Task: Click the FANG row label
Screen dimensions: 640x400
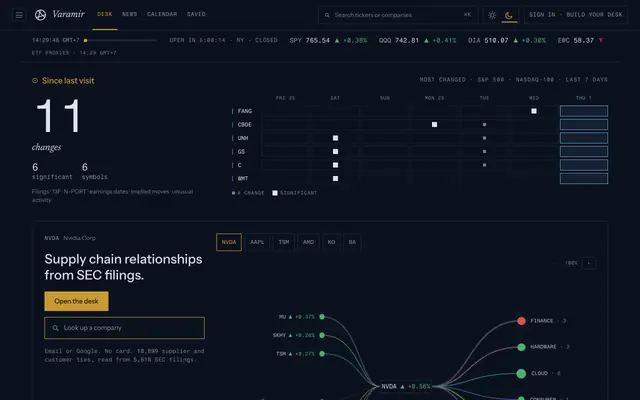Action: click(x=244, y=111)
